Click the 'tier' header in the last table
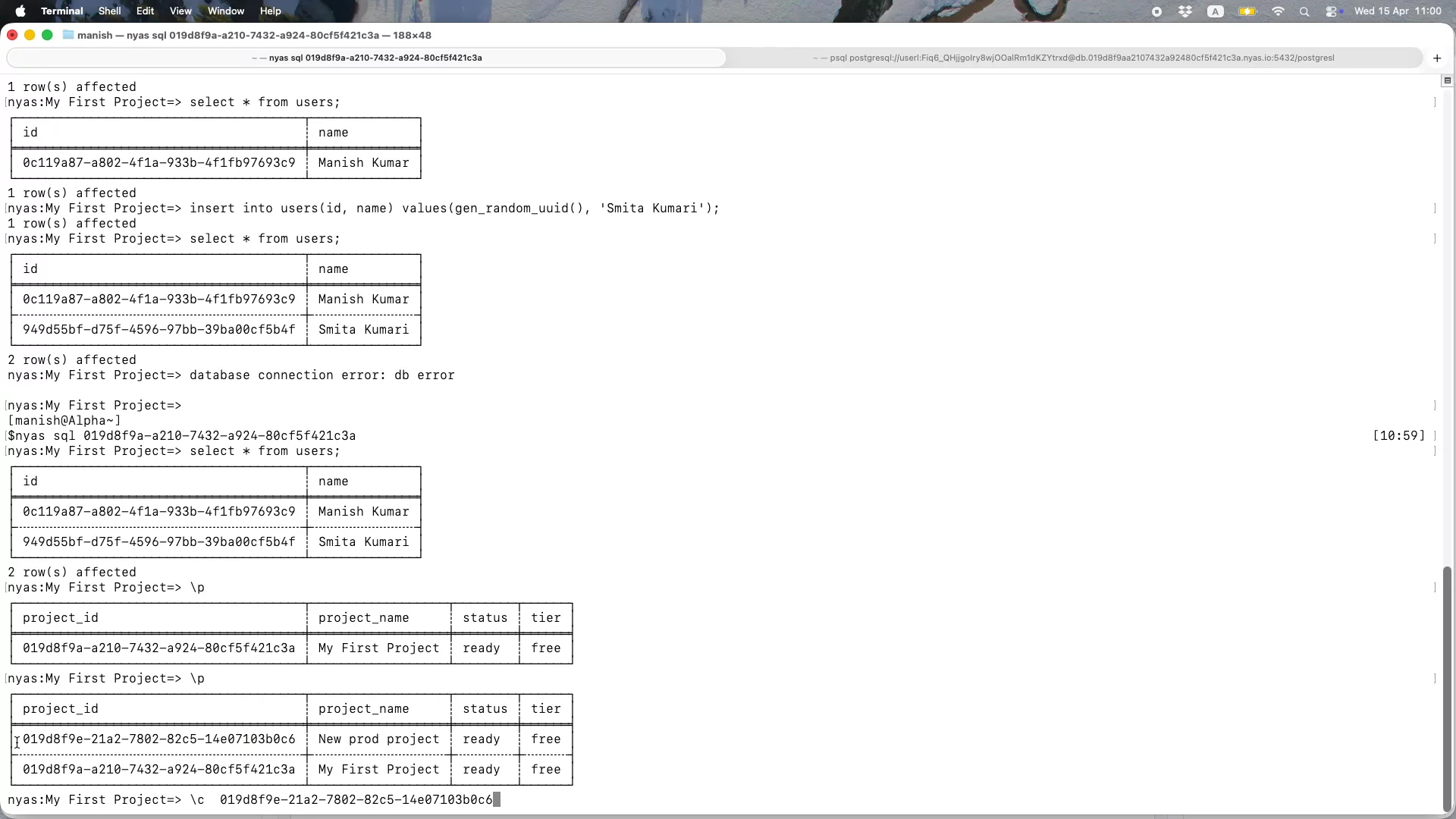This screenshot has width=1456, height=819. (x=546, y=708)
